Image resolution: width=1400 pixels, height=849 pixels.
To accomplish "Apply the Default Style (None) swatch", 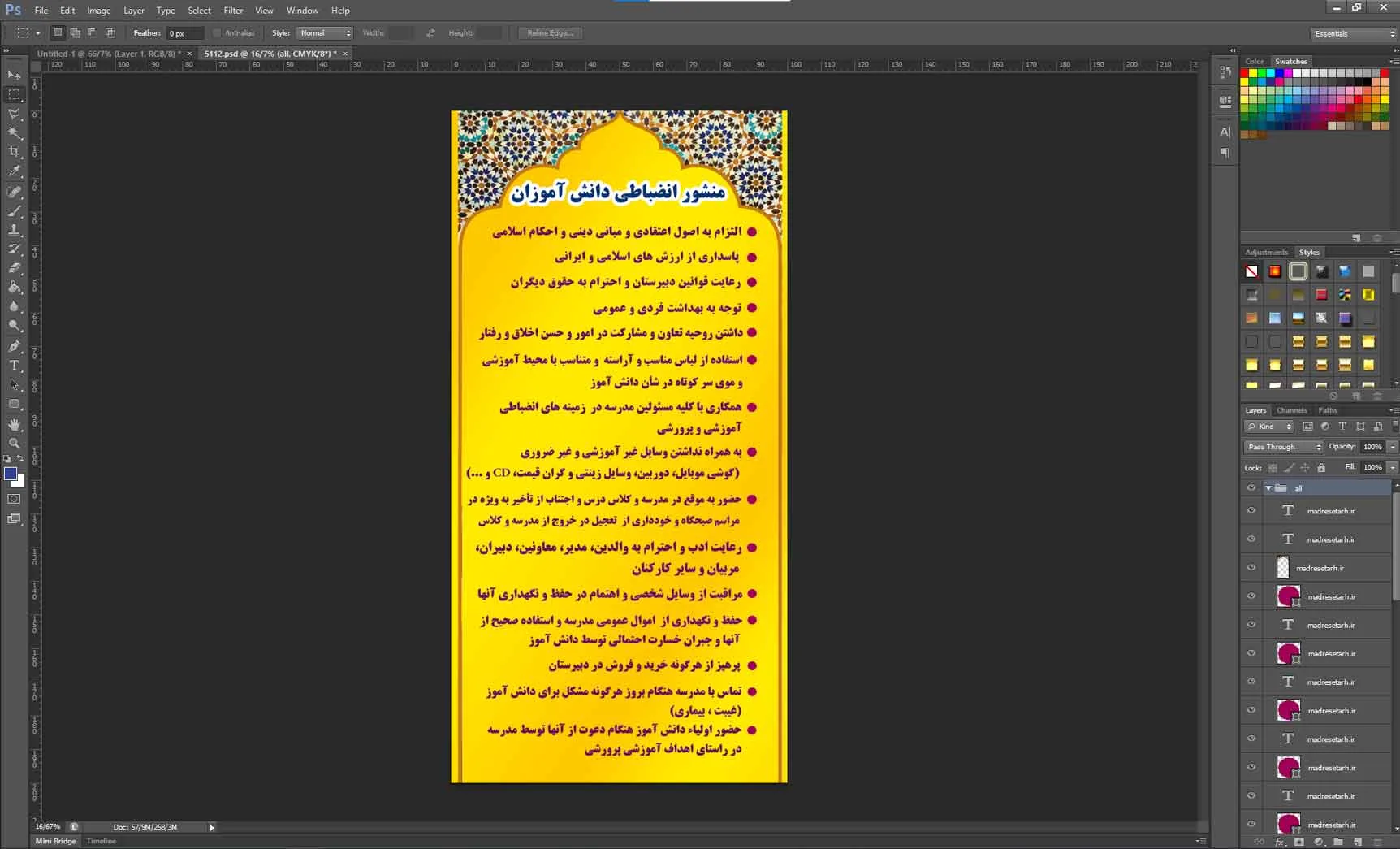I will (1251, 271).
